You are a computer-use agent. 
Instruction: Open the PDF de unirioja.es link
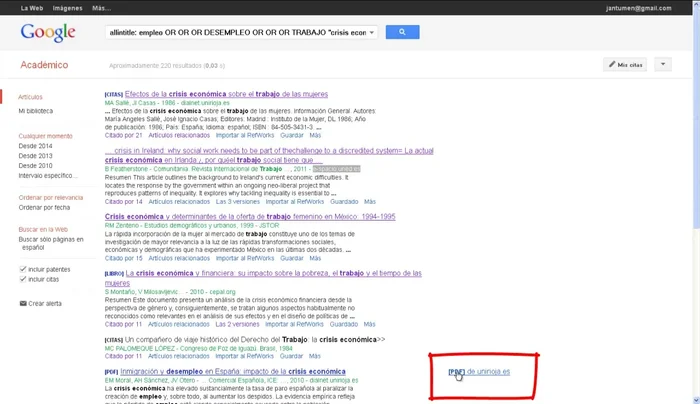pyautogui.click(x=479, y=371)
